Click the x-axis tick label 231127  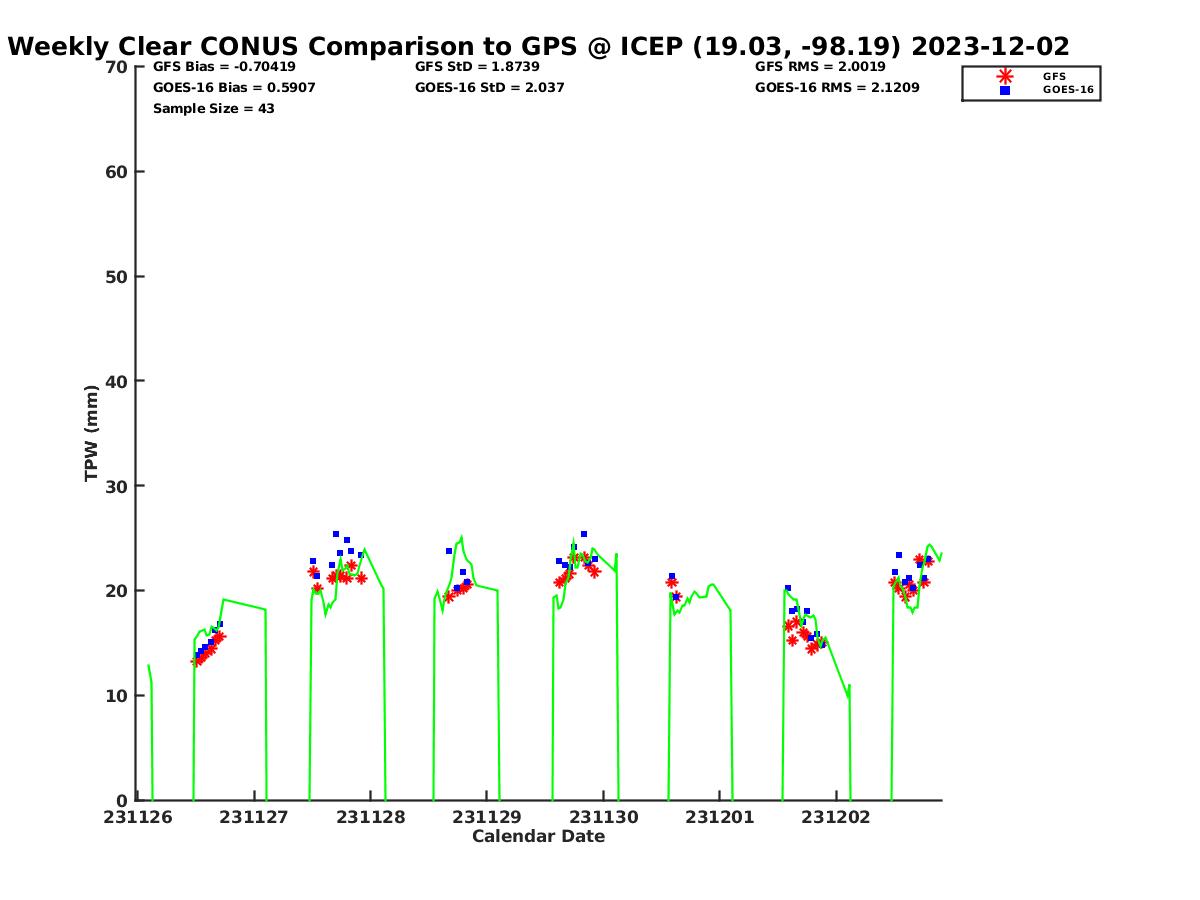click(254, 817)
